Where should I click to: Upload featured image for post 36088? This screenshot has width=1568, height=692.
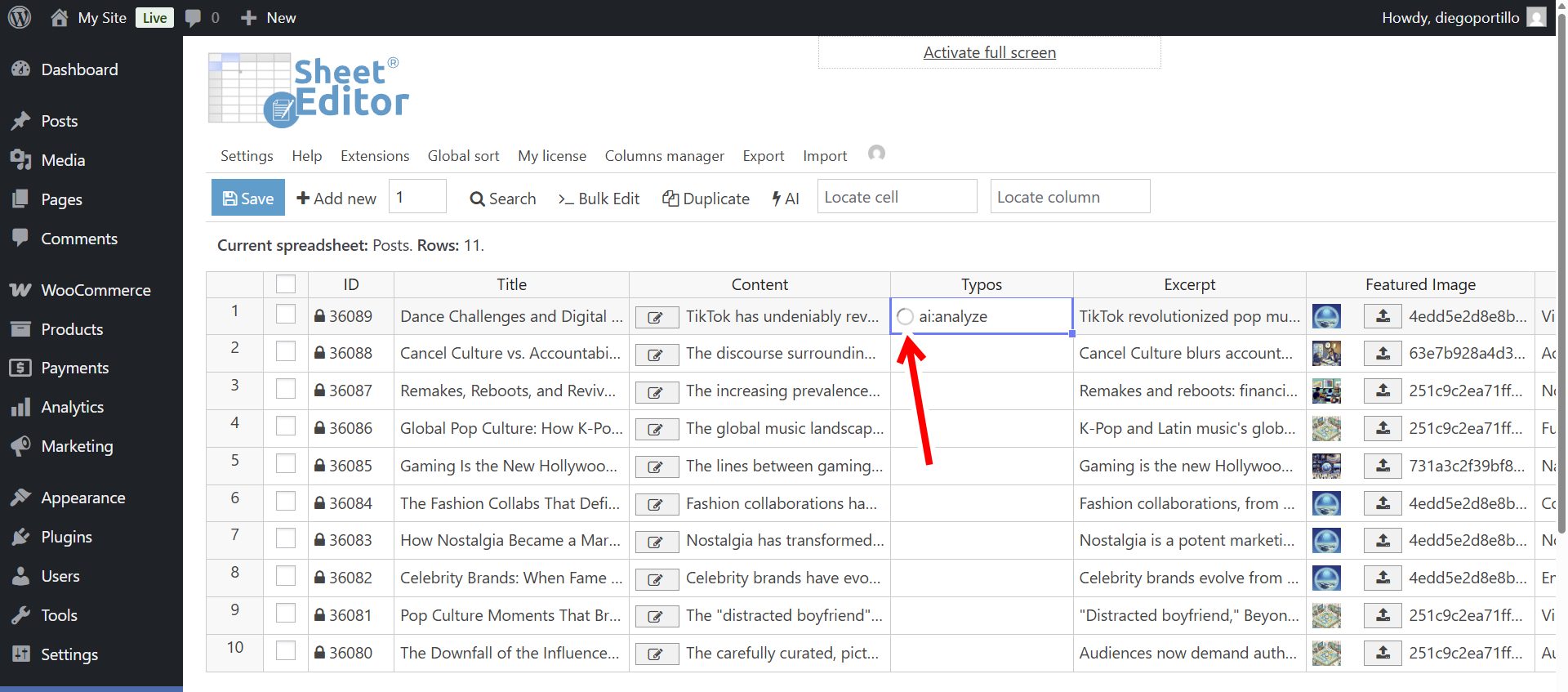click(1383, 354)
